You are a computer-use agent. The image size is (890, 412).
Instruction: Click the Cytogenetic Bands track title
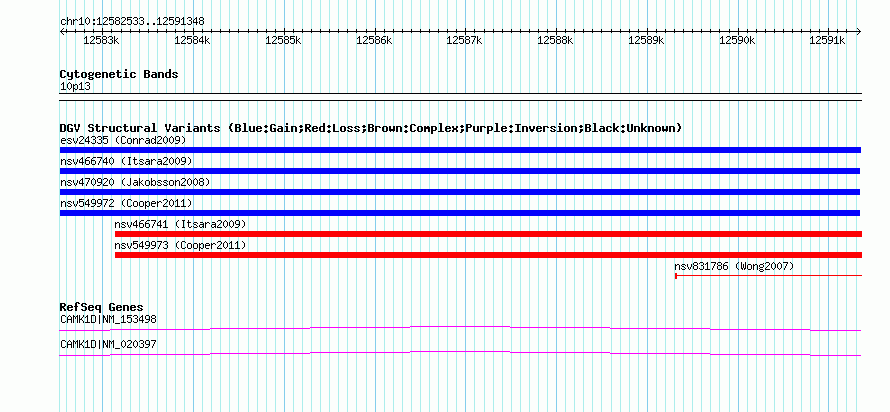(x=119, y=74)
